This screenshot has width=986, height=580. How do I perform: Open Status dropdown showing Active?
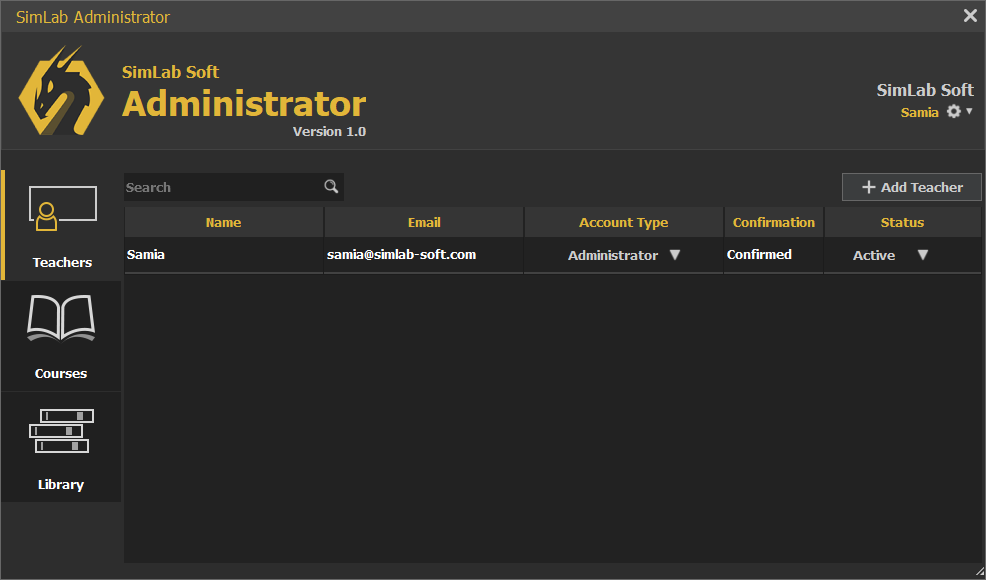[x=922, y=255]
